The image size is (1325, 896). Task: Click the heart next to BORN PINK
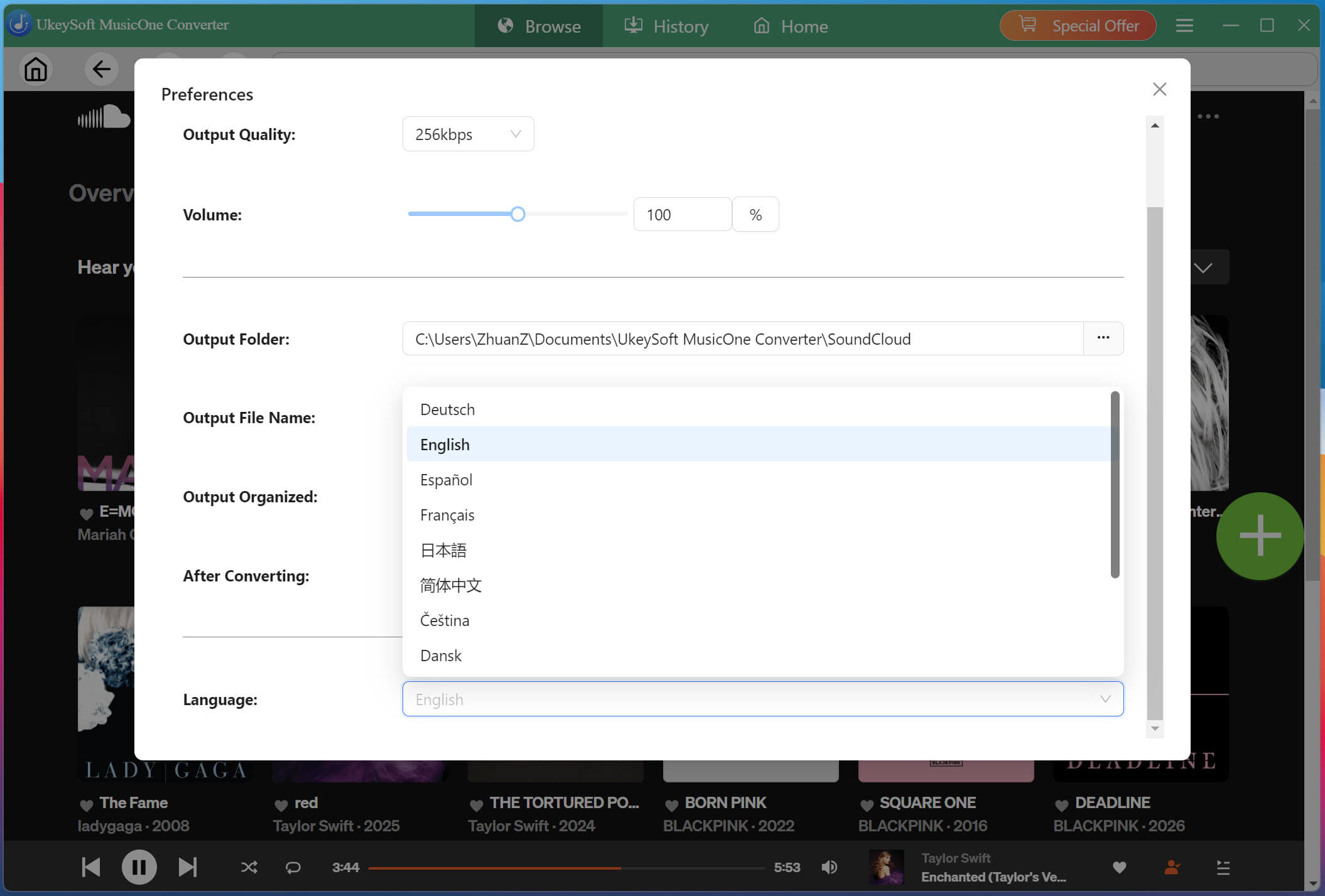[x=671, y=804]
